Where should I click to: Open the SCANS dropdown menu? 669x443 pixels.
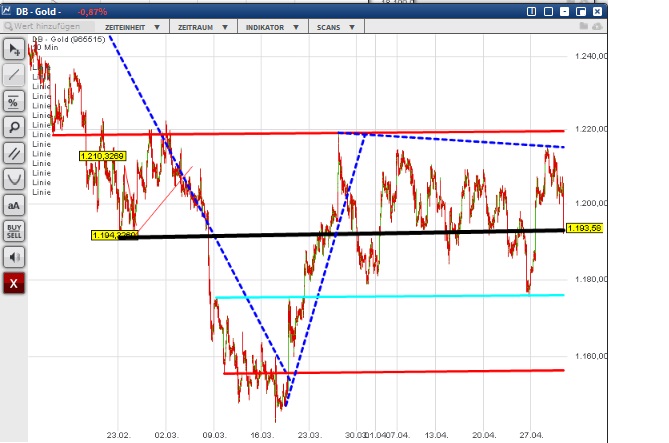point(336,27)
